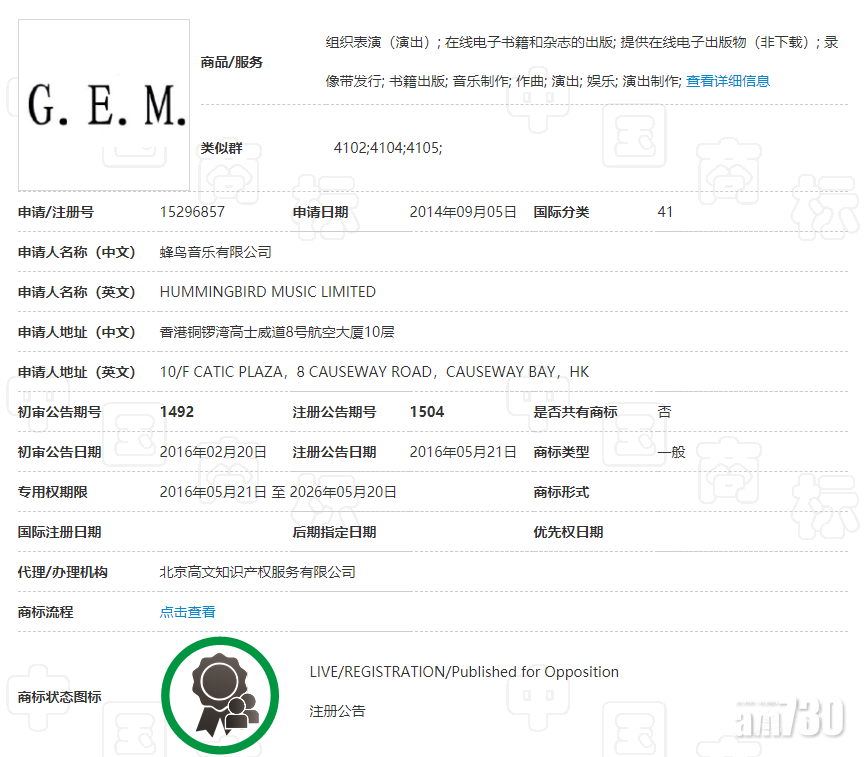Click preliminary announcement issue number 1492

click(177, 412)
